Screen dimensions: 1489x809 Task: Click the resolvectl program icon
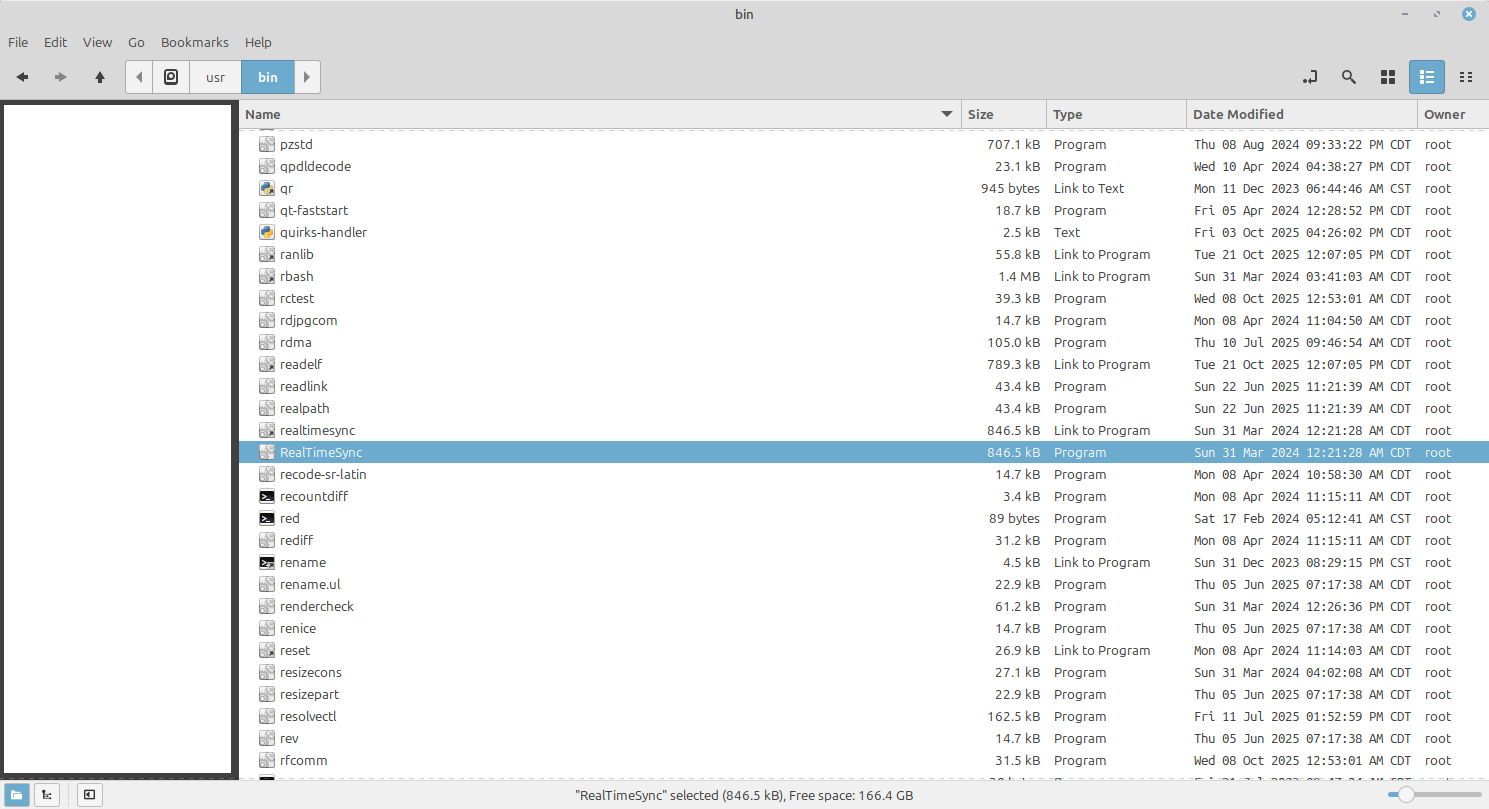click(267, 716)
